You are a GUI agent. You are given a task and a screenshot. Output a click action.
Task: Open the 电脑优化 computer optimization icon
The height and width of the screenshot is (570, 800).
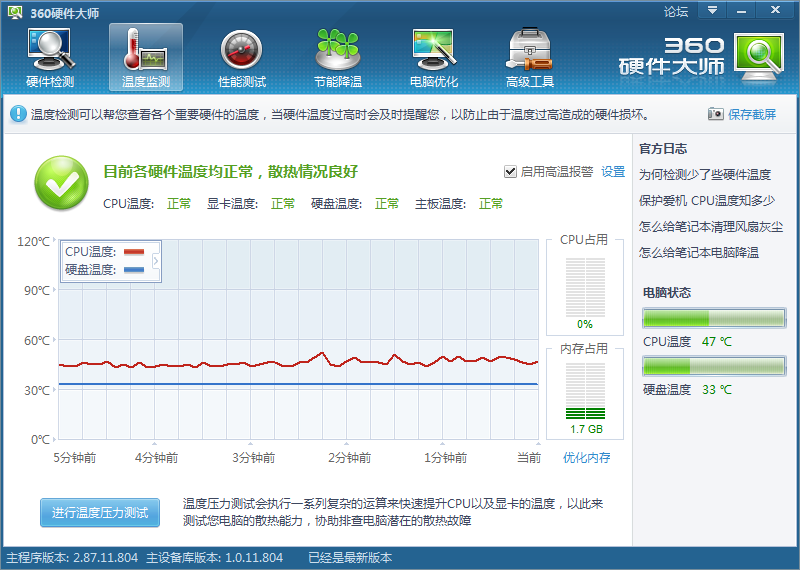tap(434, 56)
